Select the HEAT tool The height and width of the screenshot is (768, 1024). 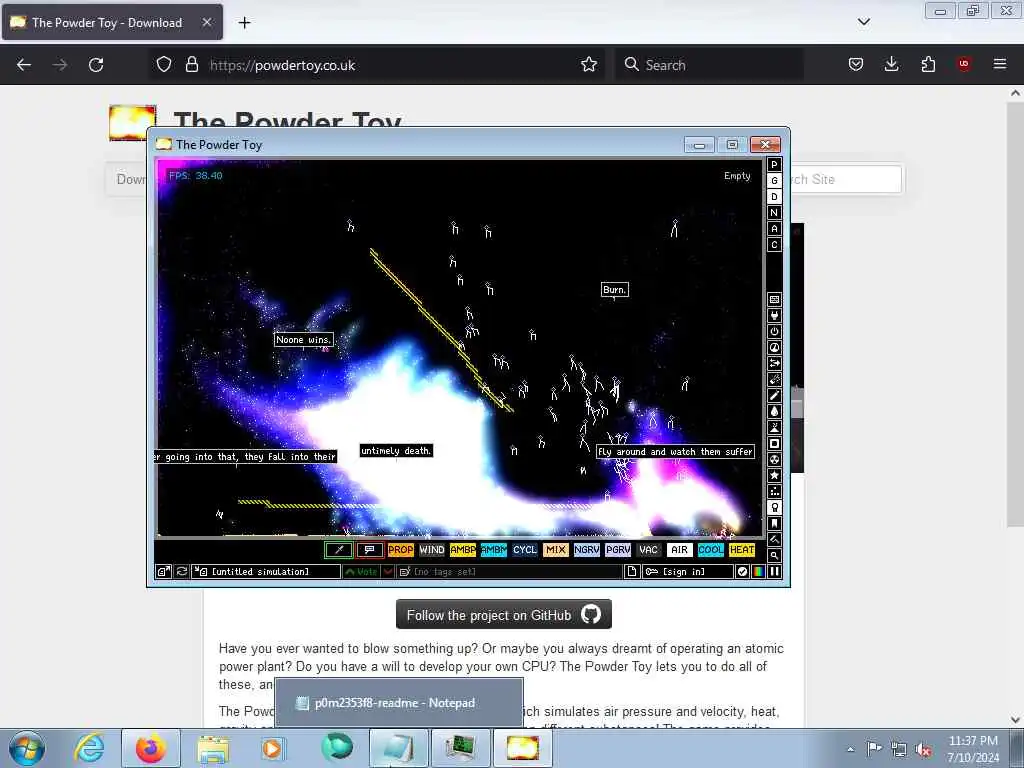[742, 550]
